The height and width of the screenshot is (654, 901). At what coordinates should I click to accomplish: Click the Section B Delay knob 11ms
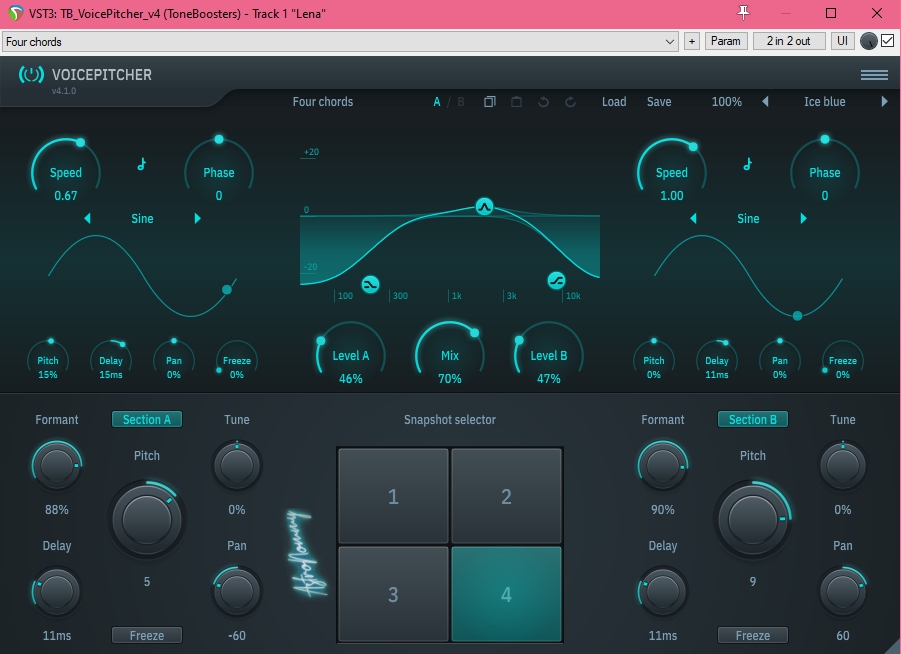[663, 591]
